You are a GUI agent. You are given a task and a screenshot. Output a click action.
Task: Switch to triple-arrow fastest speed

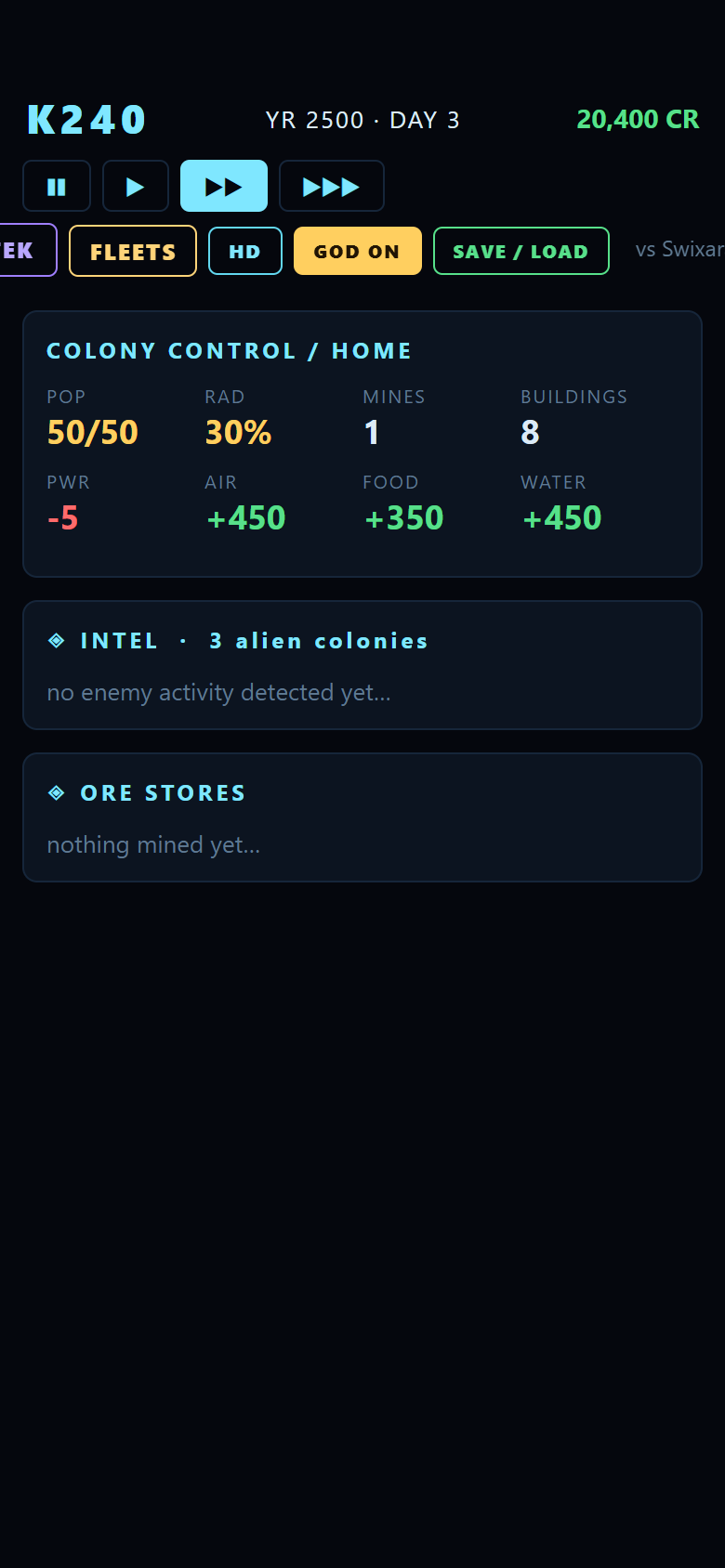(x=332, y=186)
